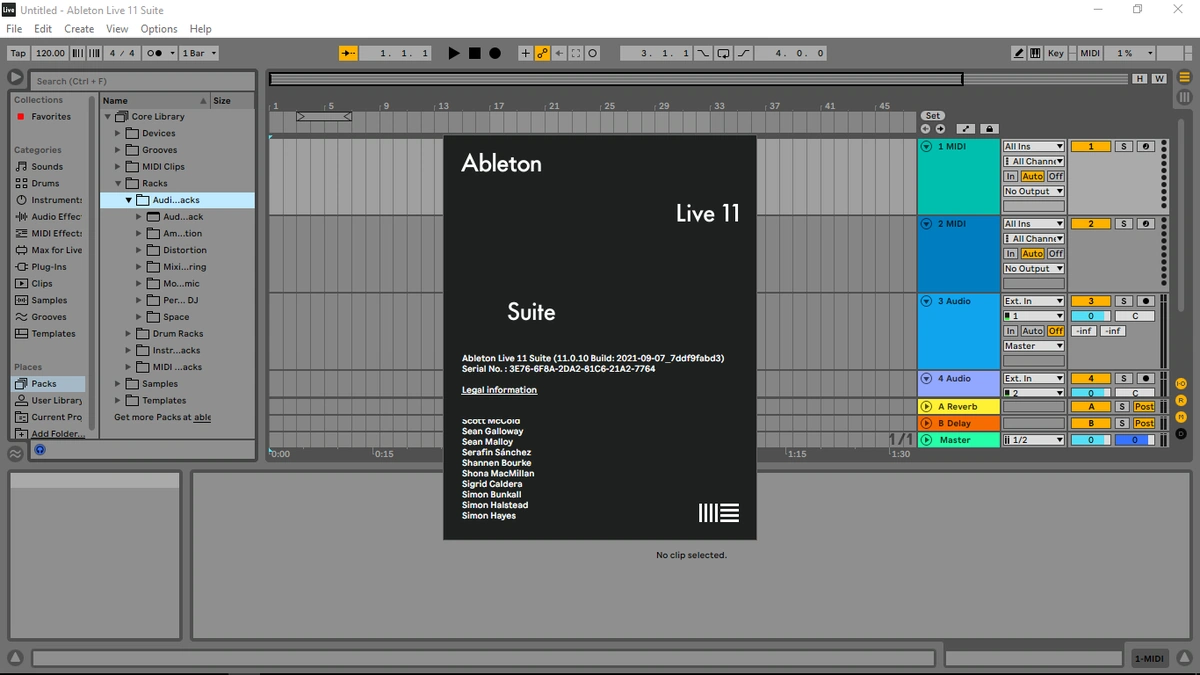This screenshot has height=675, width=1200.
Task: Toggle the Loop switch
Action: (724, 53)
